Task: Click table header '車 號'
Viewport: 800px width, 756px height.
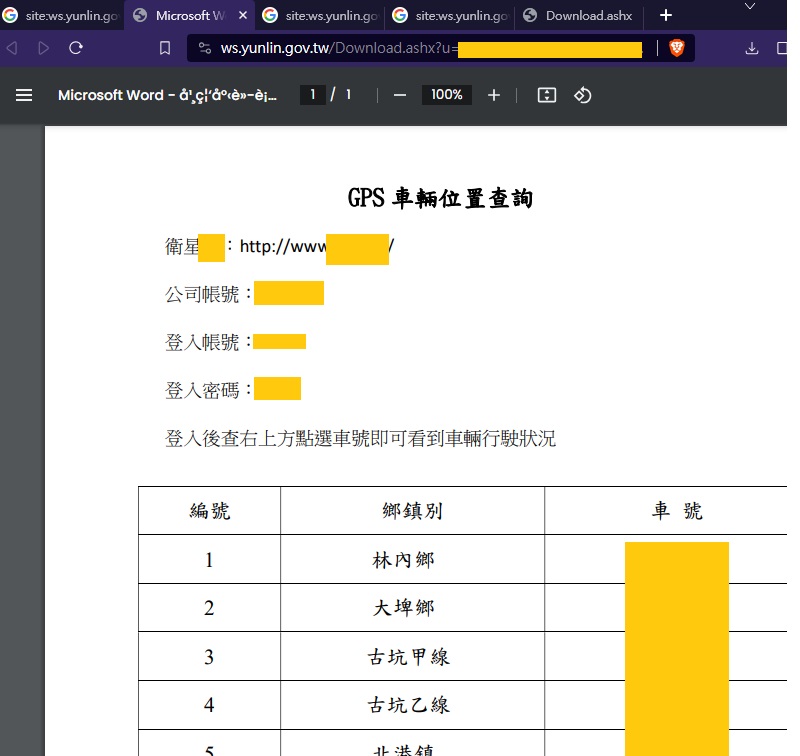Action: point(677,511)
